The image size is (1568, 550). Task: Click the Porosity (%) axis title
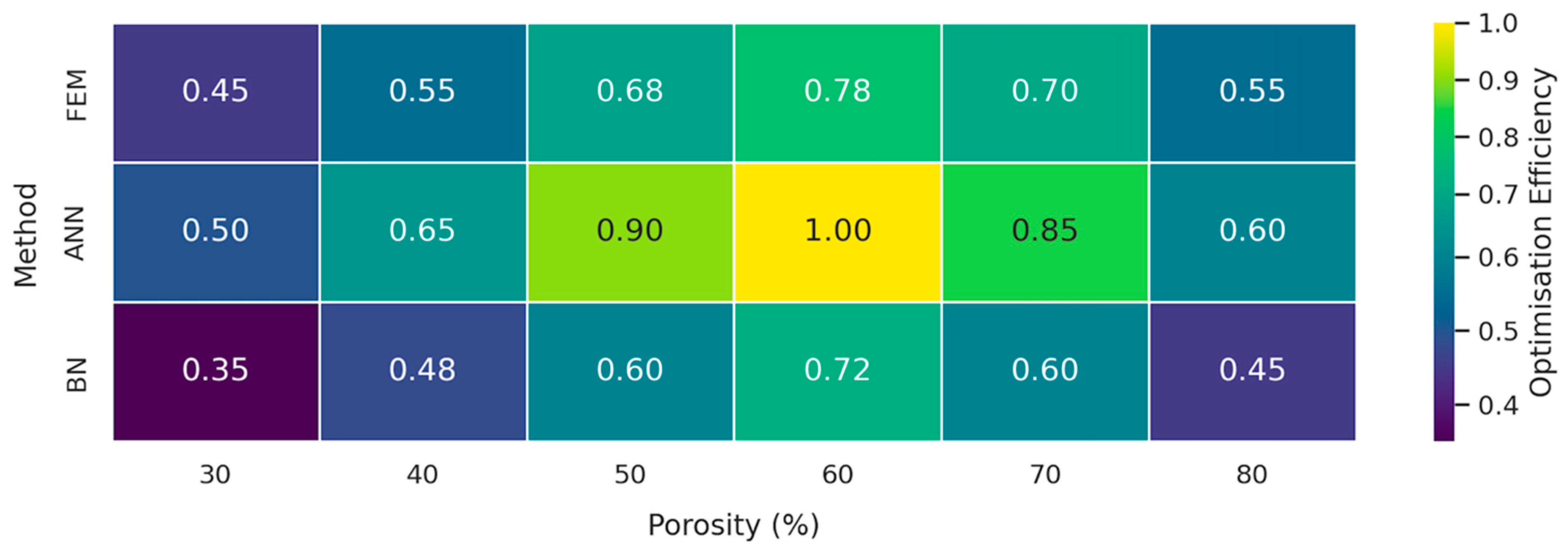click(x=733, y=525)
